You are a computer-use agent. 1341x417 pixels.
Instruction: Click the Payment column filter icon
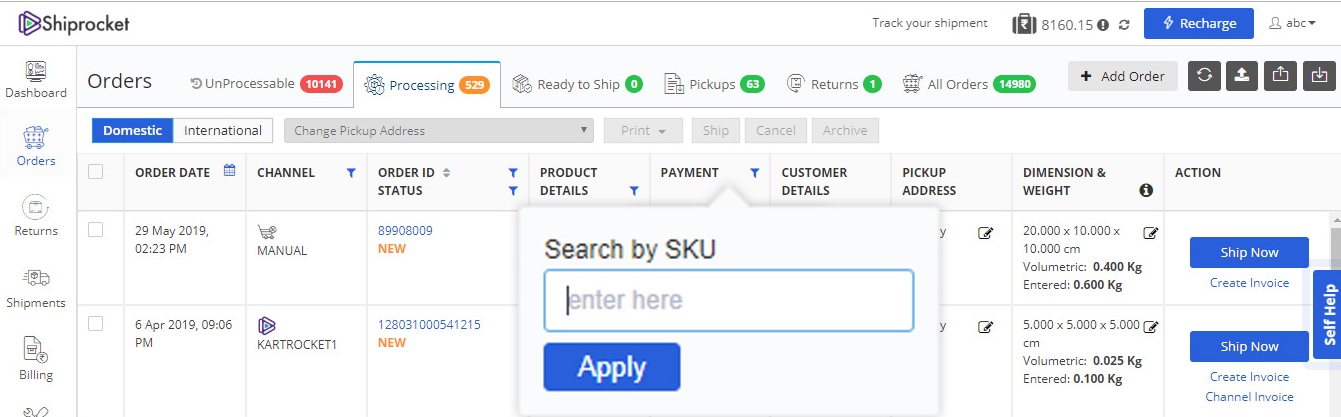754,172
